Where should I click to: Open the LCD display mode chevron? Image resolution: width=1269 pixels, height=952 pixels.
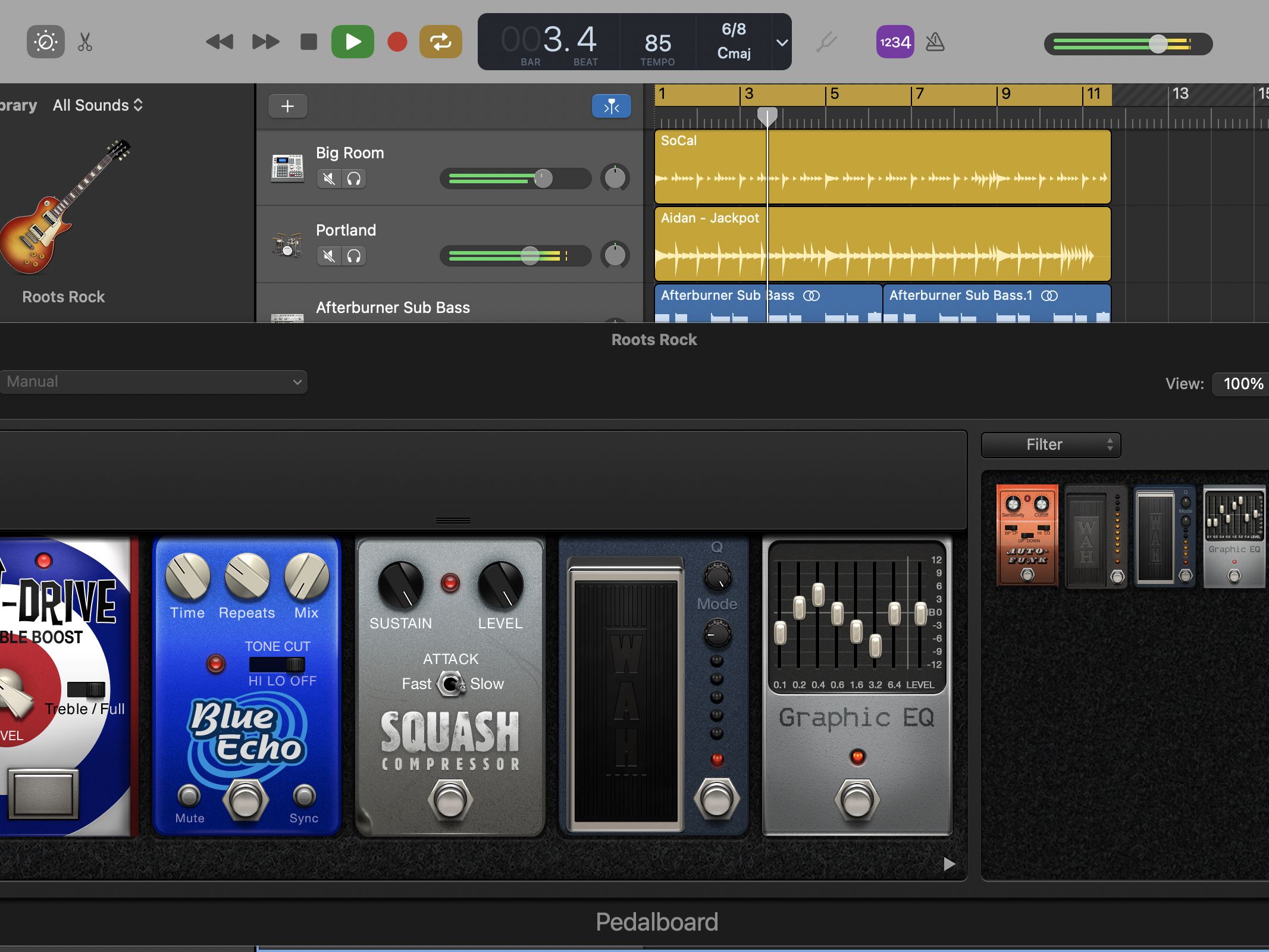coord(782,42)
